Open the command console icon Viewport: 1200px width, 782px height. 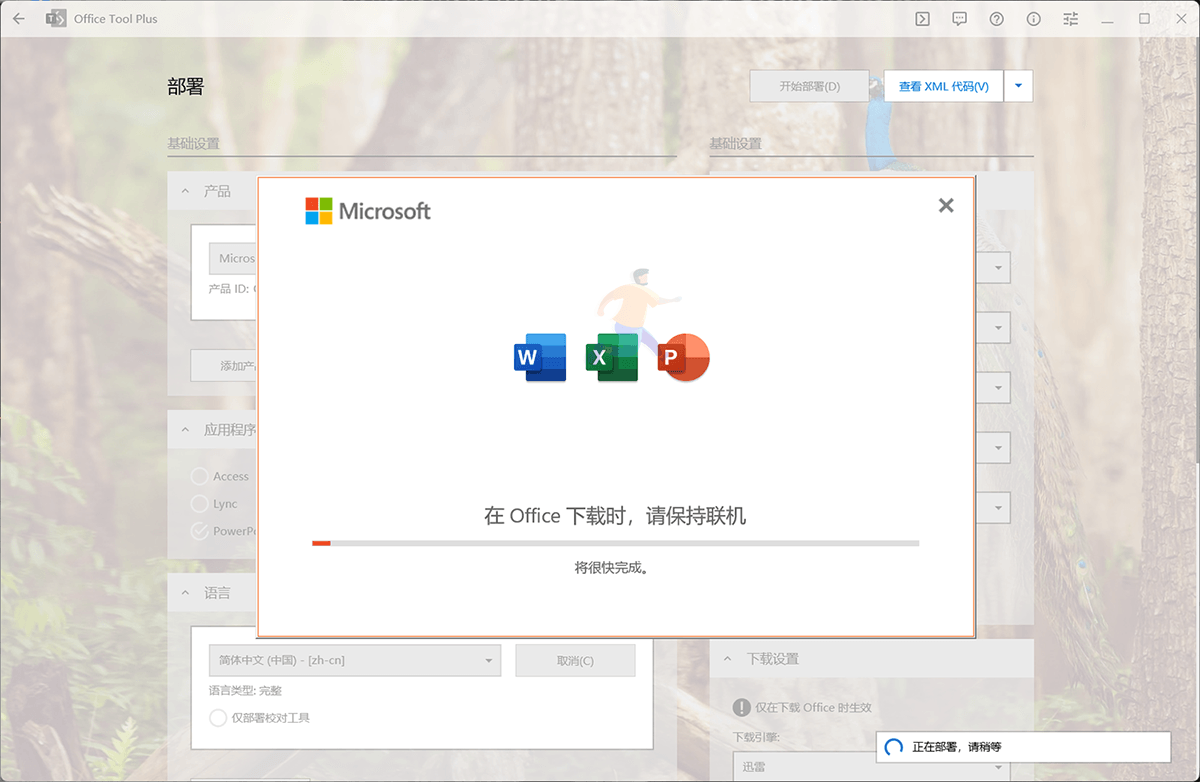coord(924,18)
